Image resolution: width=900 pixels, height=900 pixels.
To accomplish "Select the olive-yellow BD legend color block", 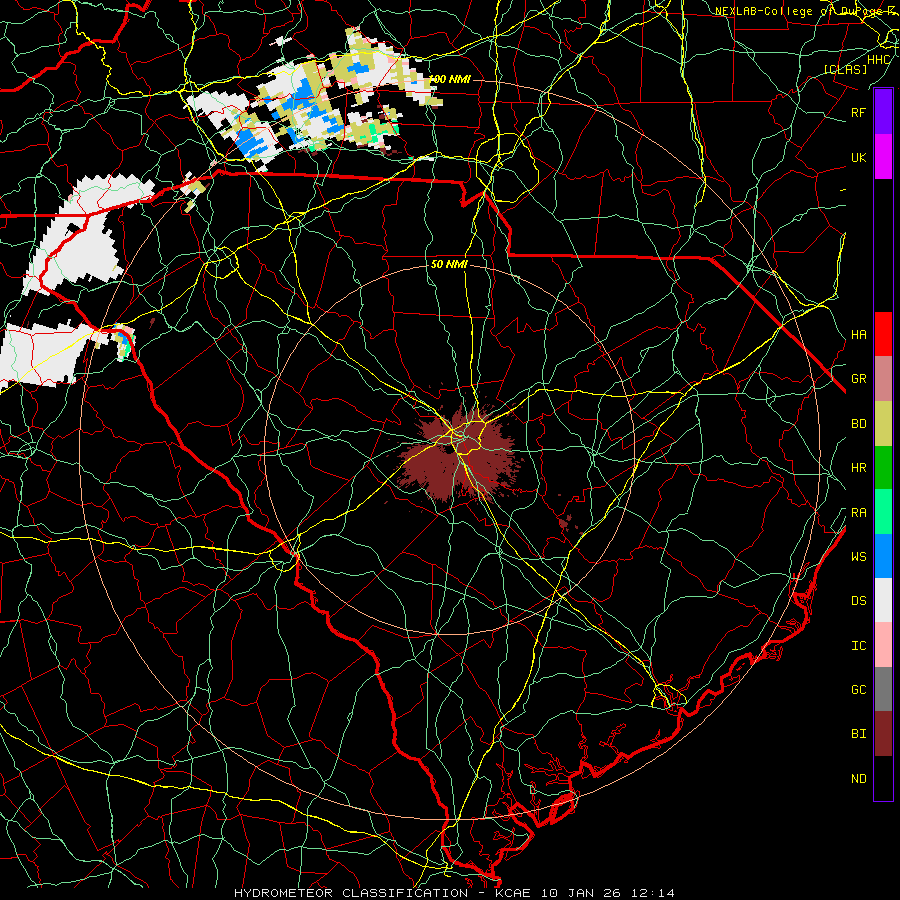I will pos(883,423).
